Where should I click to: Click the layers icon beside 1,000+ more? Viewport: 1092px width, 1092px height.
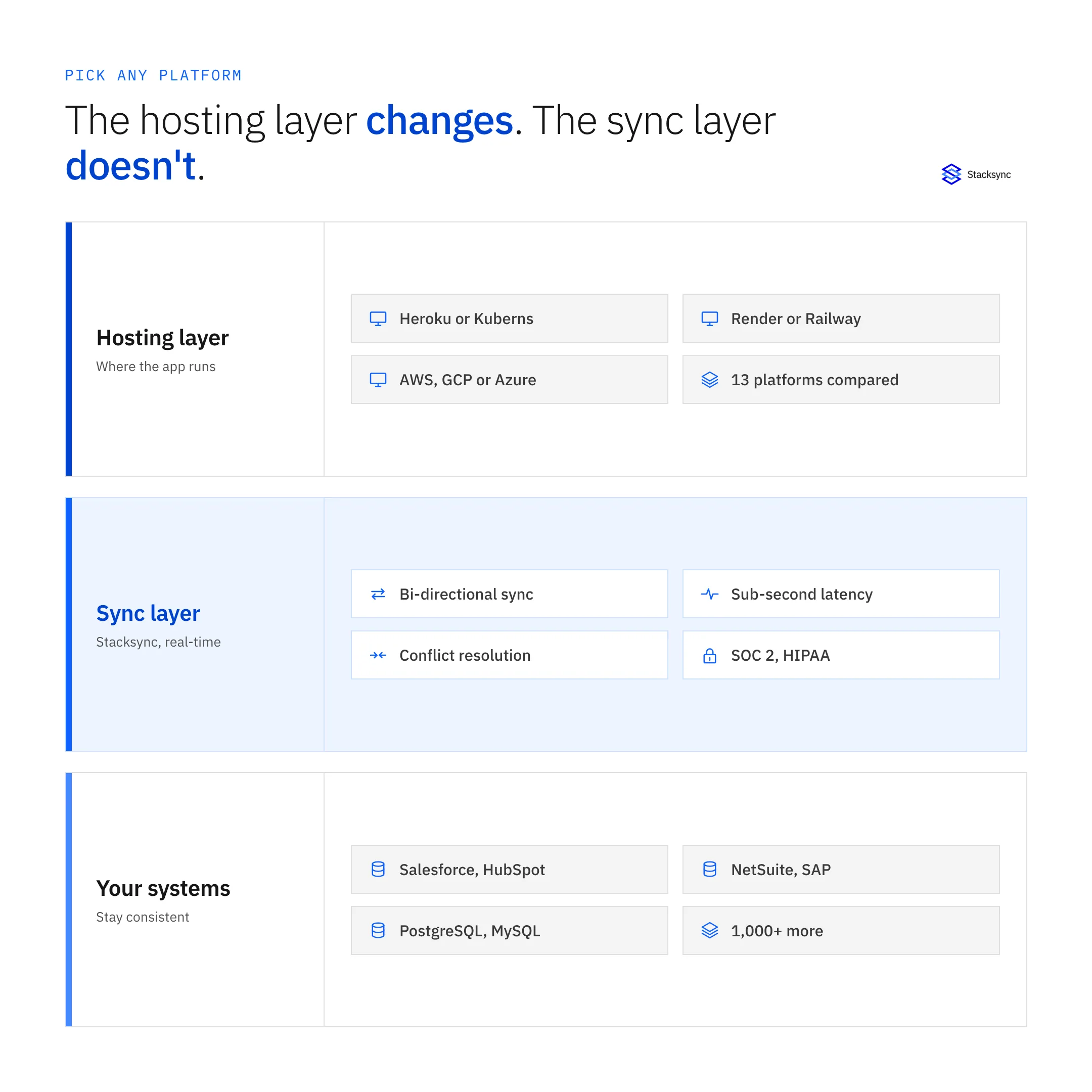(x=710, y=930)
